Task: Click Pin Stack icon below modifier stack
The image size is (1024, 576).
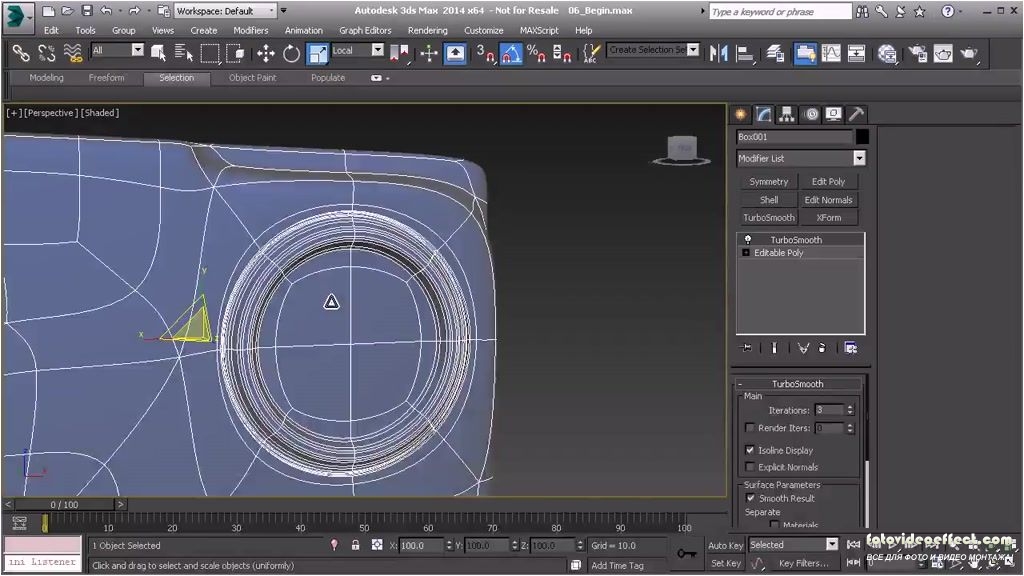Action: tap(746, 348)
